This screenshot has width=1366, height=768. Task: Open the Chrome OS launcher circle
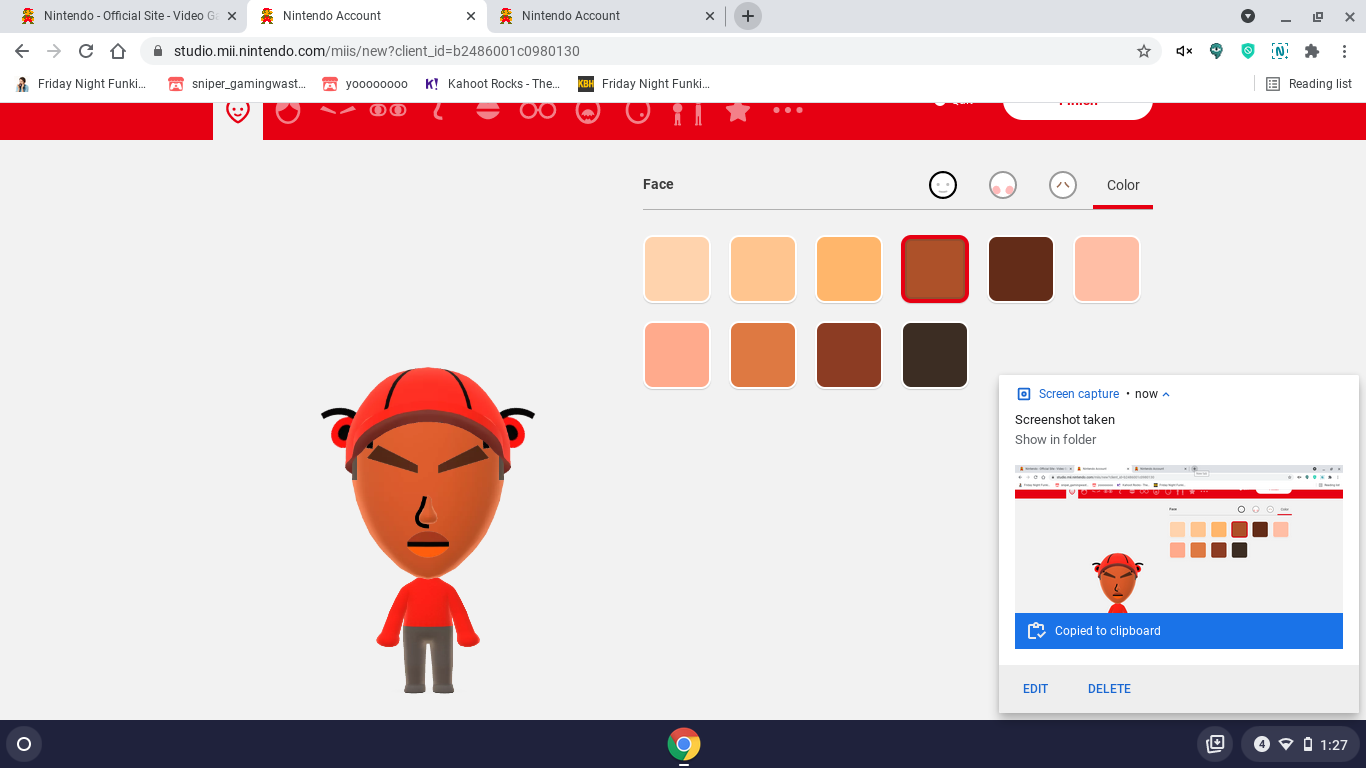pos(24,744)
